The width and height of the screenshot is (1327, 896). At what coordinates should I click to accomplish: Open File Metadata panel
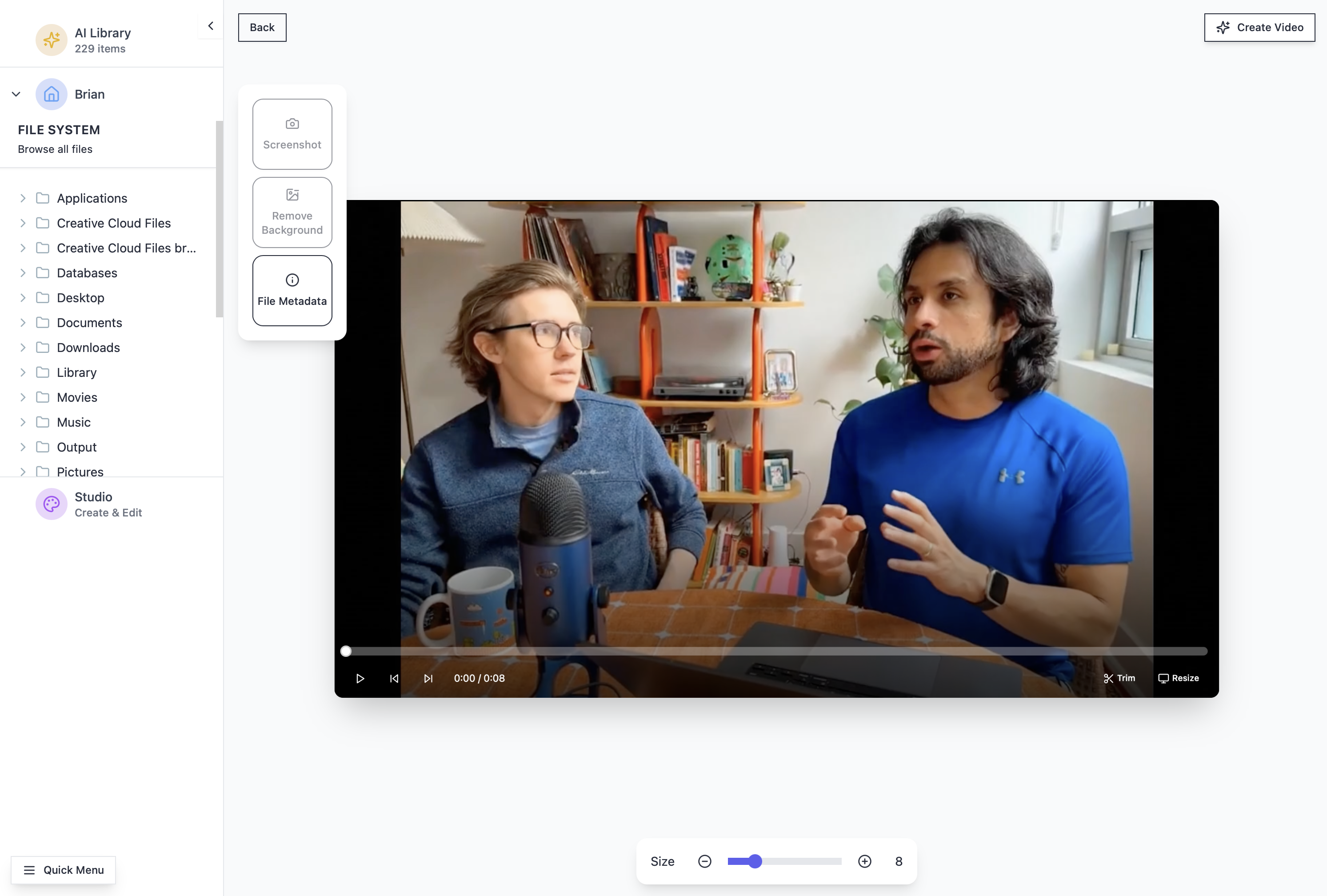click(x=292, y=291)
